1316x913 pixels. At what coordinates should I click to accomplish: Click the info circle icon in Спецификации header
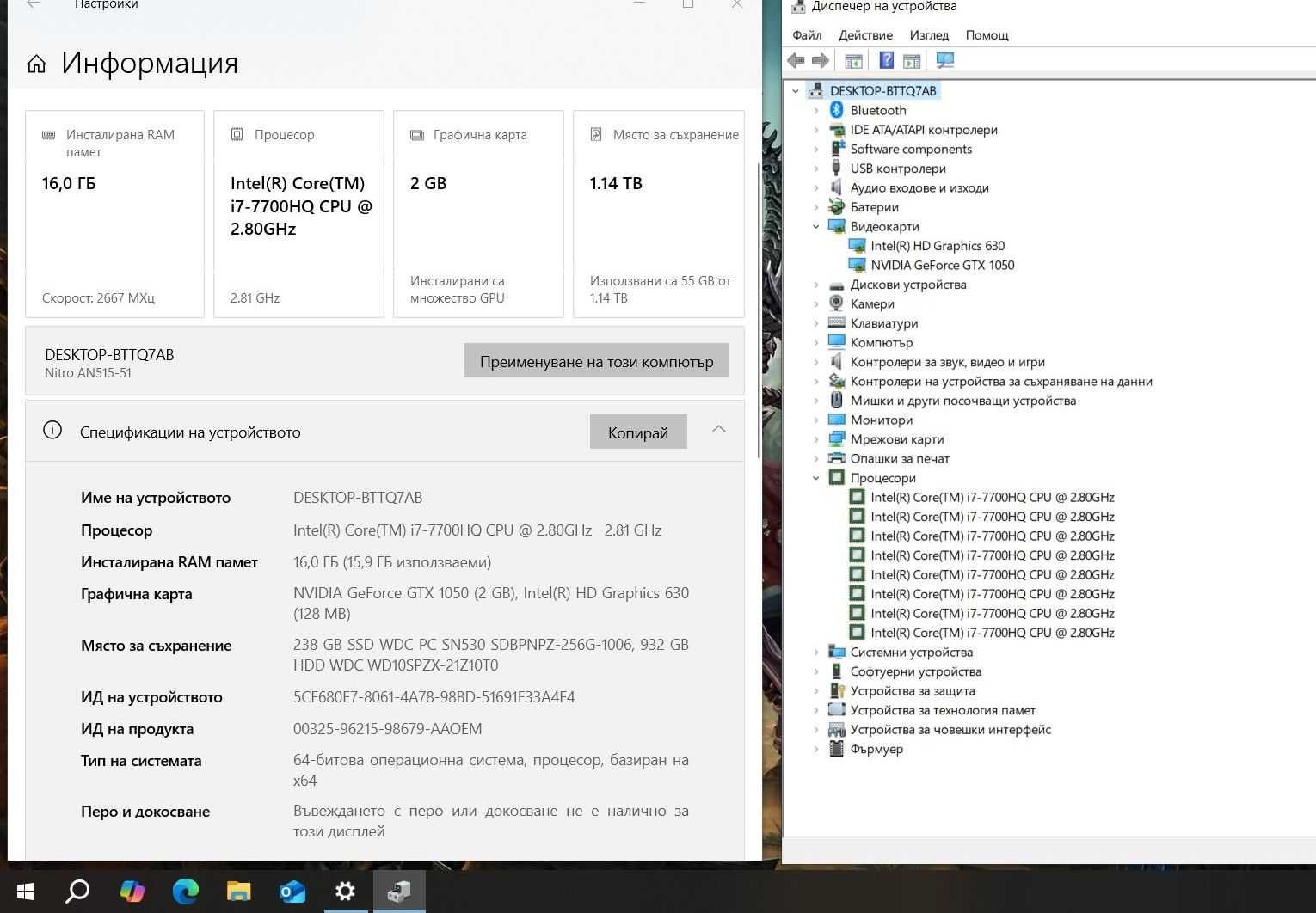coord(52,430)
